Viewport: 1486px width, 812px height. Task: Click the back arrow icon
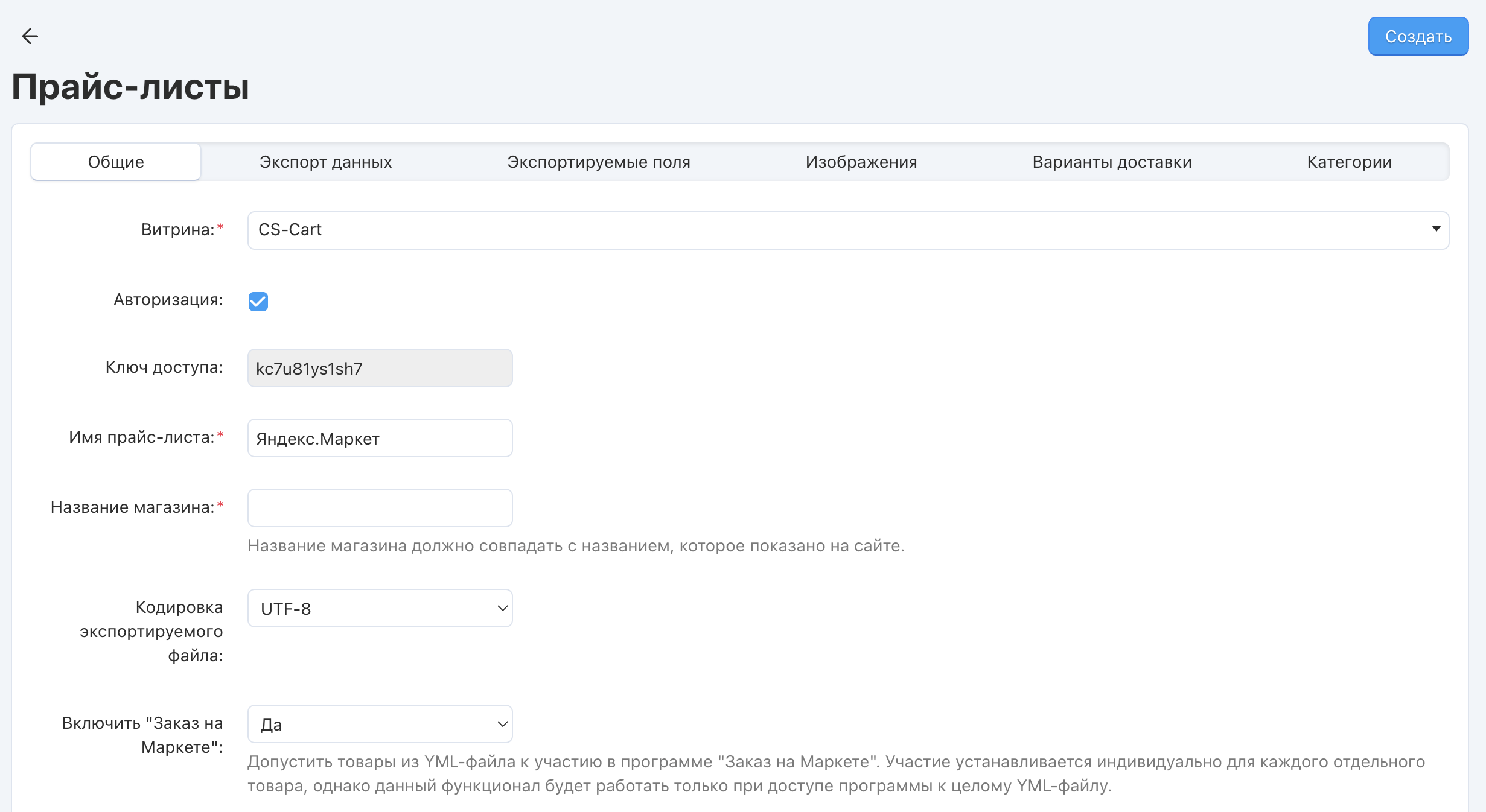tap(30, 36)
